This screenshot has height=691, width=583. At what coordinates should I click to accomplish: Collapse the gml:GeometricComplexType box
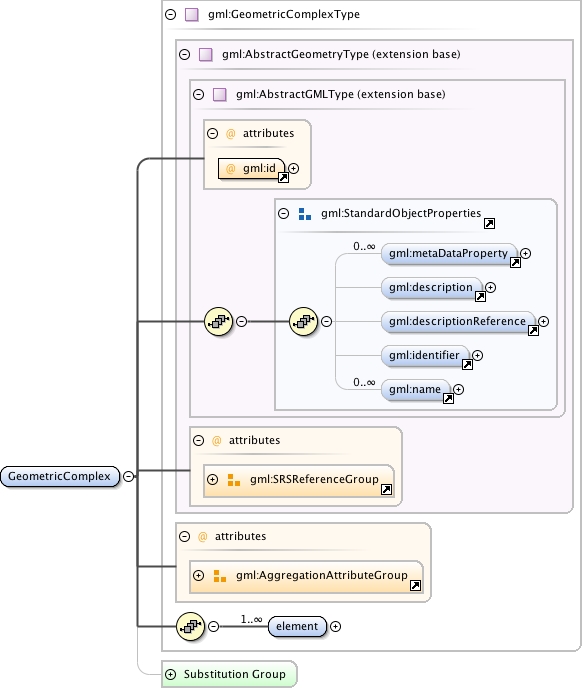pos(171,15)
